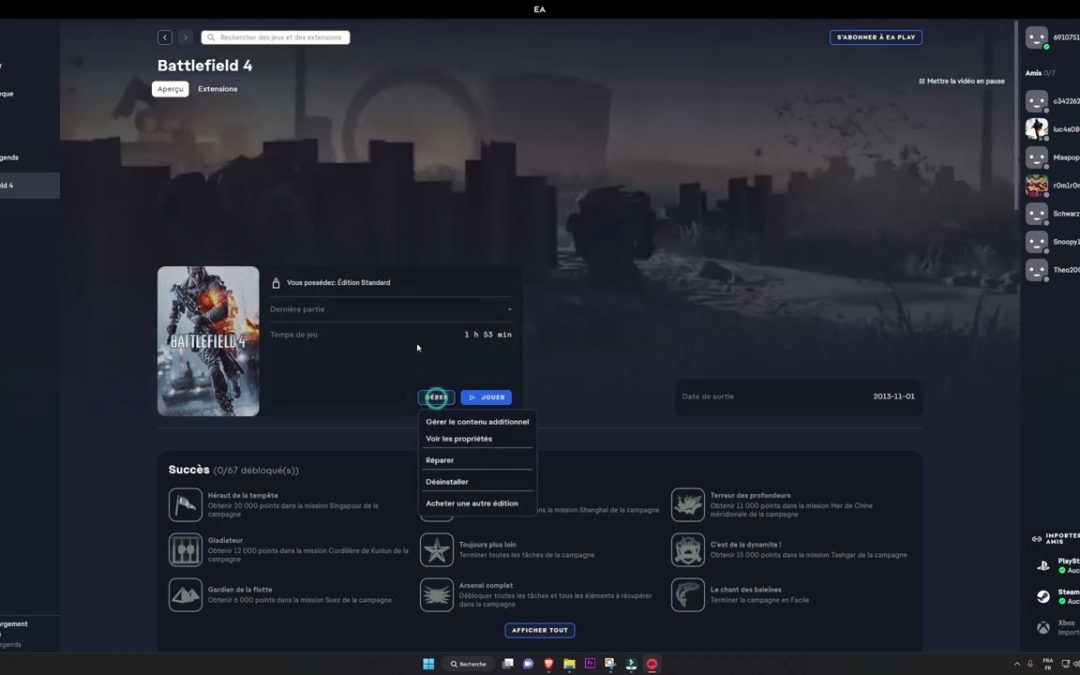Click the Gardien de la flotte achievement icon
Image resolution: width=1080 pixels, height=675 pixels.
(185, 594)
